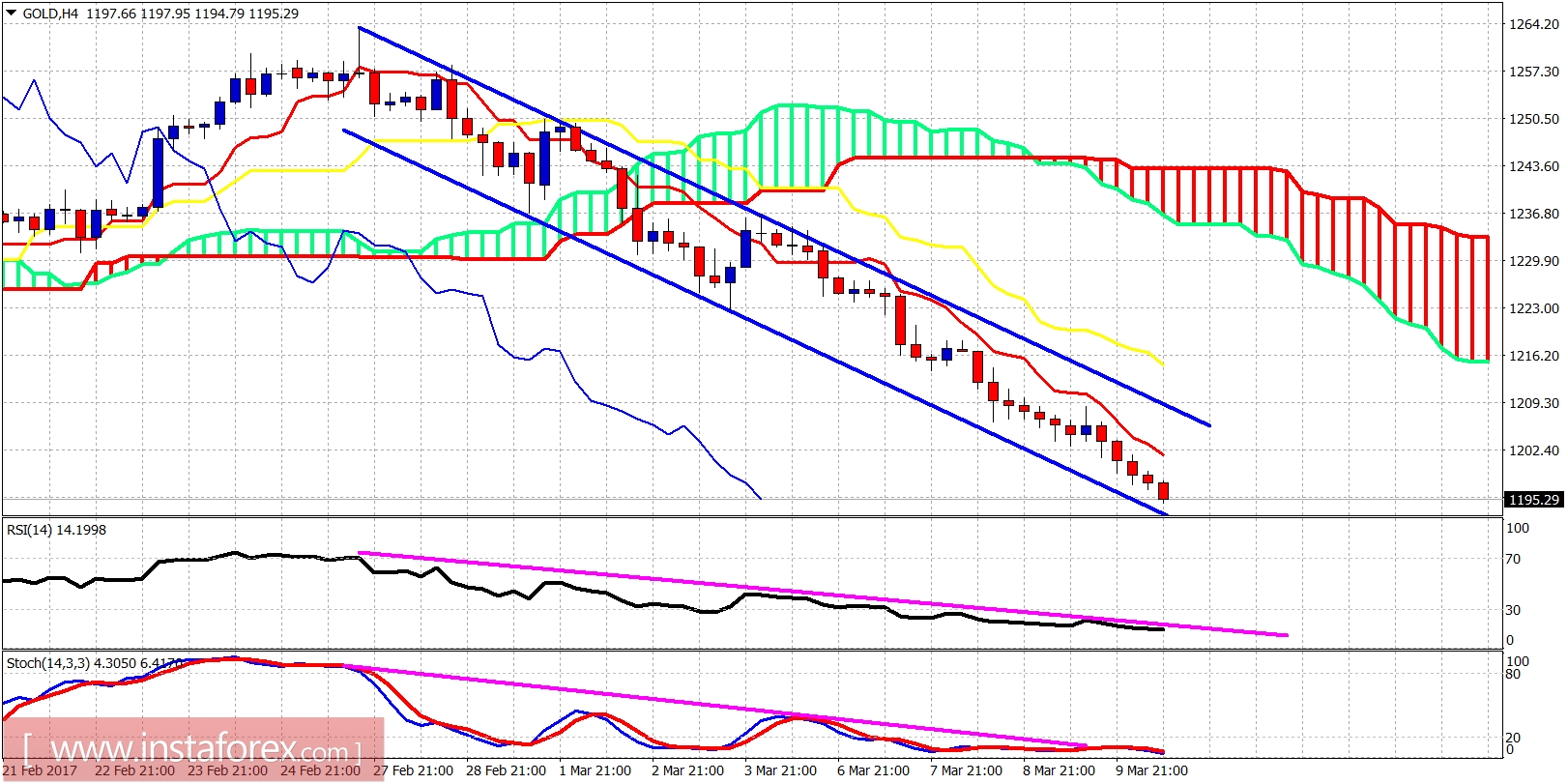The image size is (1568, 784).
Task: Click the 6 Mar 21:00 time label
Action: [x=873, y=770]
